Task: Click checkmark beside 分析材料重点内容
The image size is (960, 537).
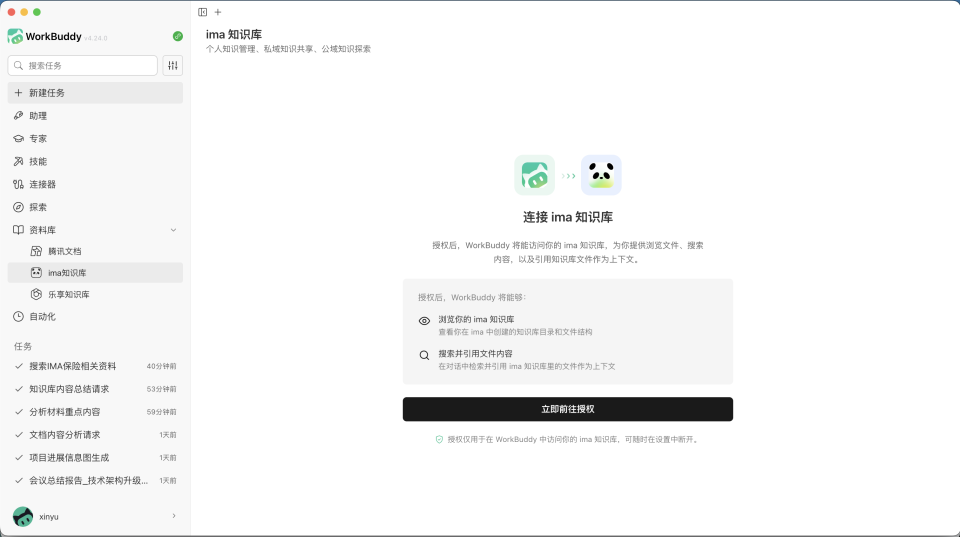Action: 18,412
